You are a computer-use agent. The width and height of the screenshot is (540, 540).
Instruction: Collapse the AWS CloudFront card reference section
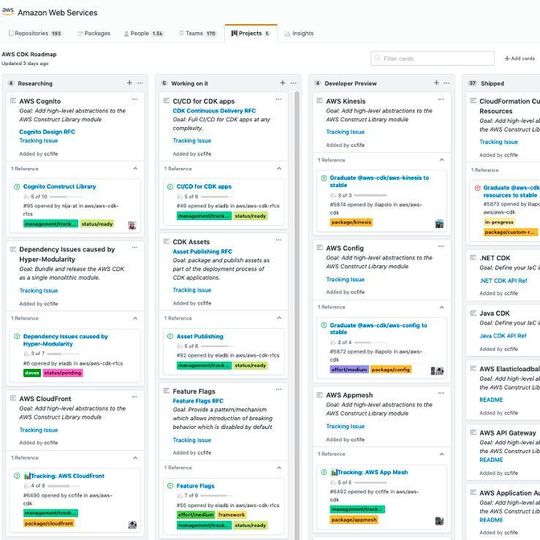tap(135, 458)
